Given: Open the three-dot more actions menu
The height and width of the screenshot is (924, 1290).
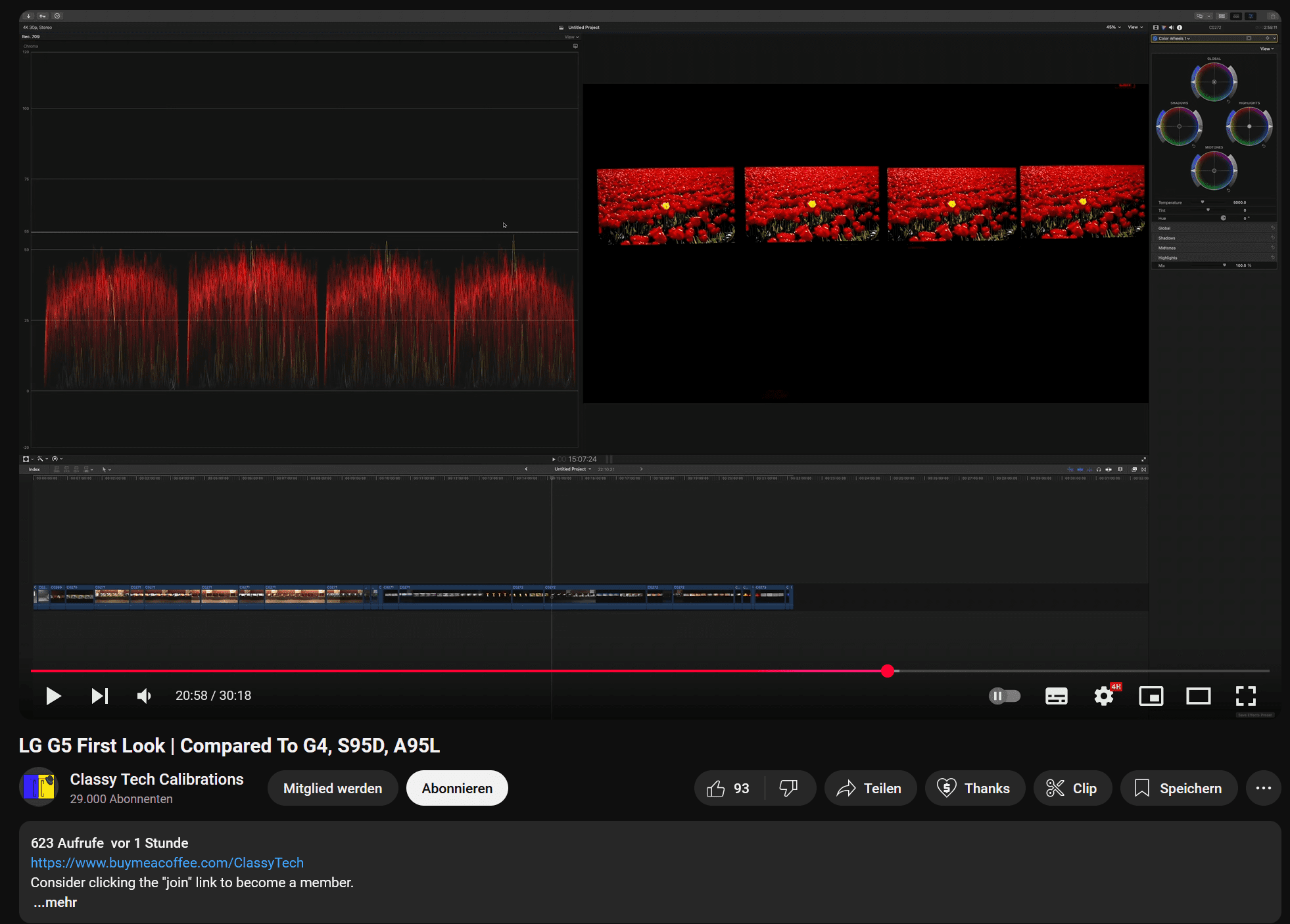Looking at the screenshot, I should tap(1263, 788).
